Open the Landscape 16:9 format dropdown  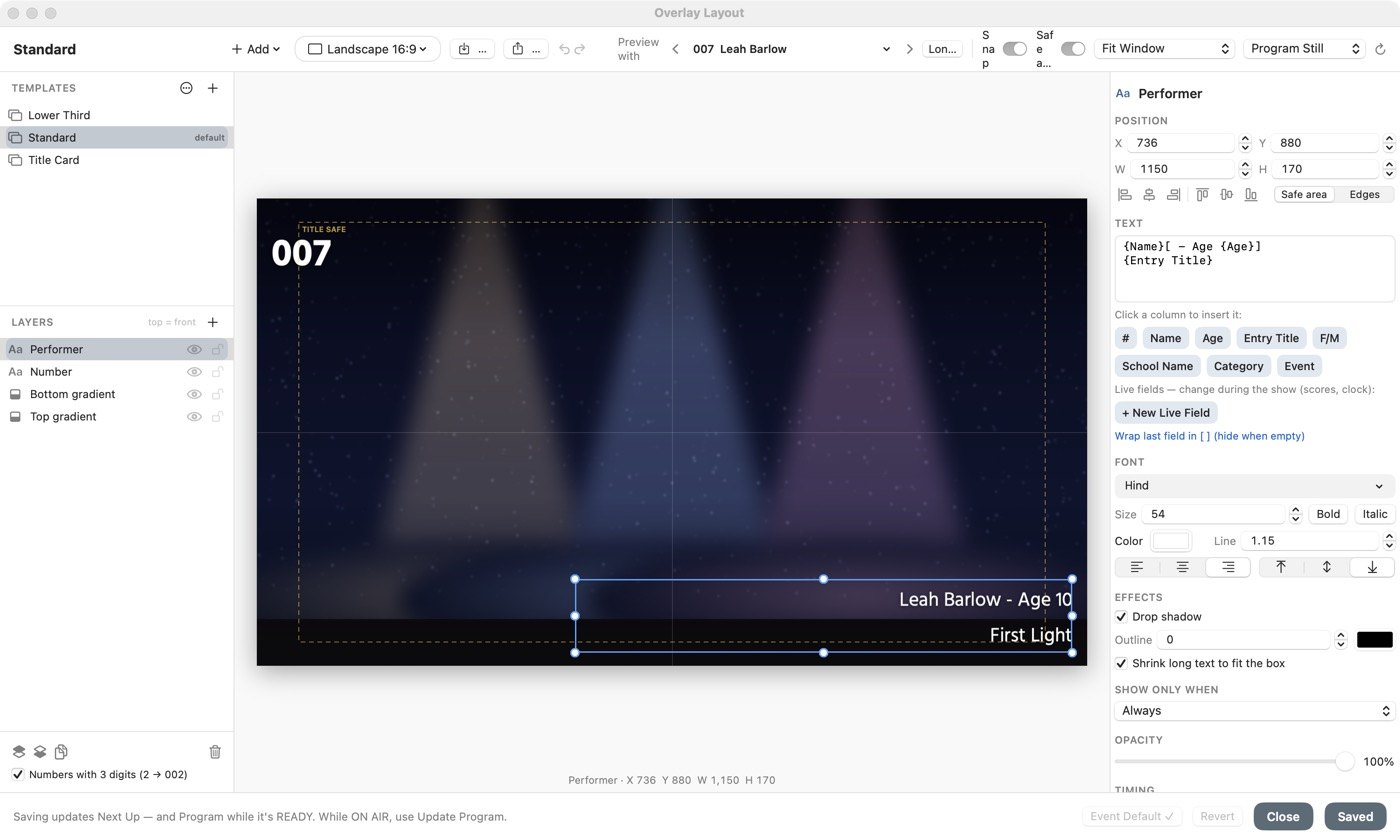[367, 49]
